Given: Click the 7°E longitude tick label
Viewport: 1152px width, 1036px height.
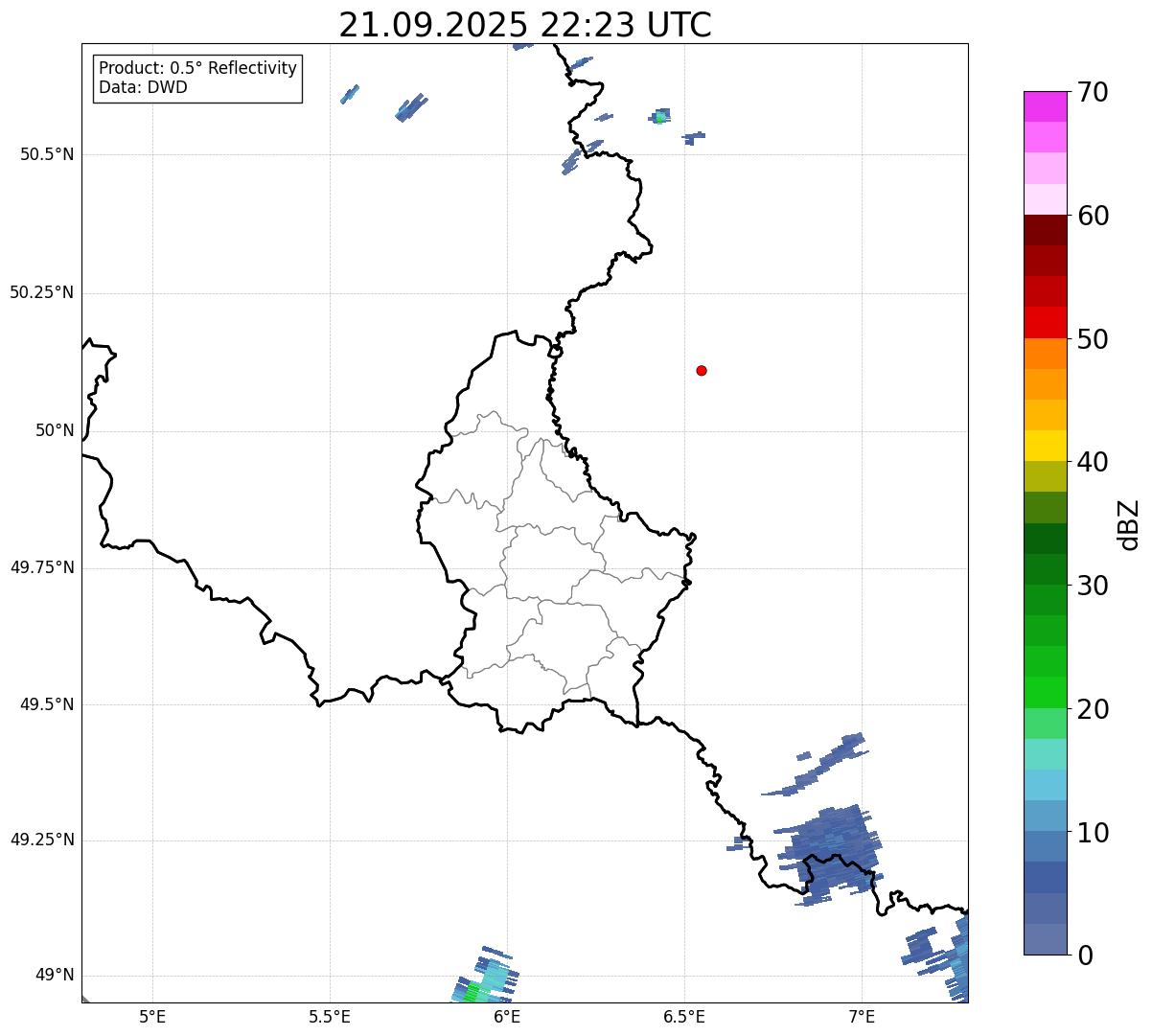Looking at the screenshot, I should [x=862, y=1016].
